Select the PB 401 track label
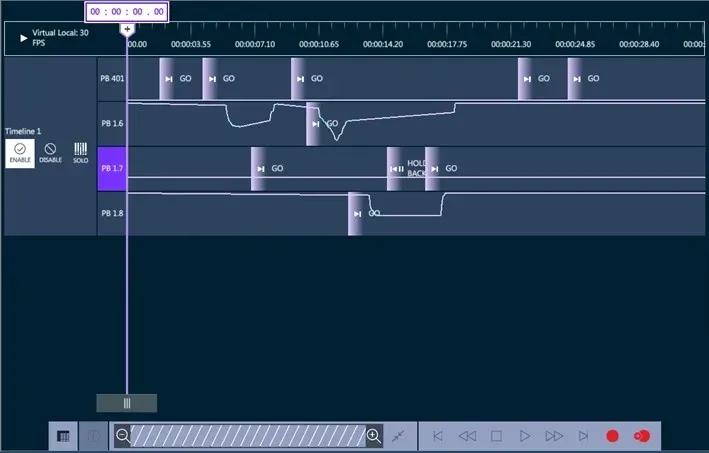This screenshot has height=453, width=709. point(112,78)
